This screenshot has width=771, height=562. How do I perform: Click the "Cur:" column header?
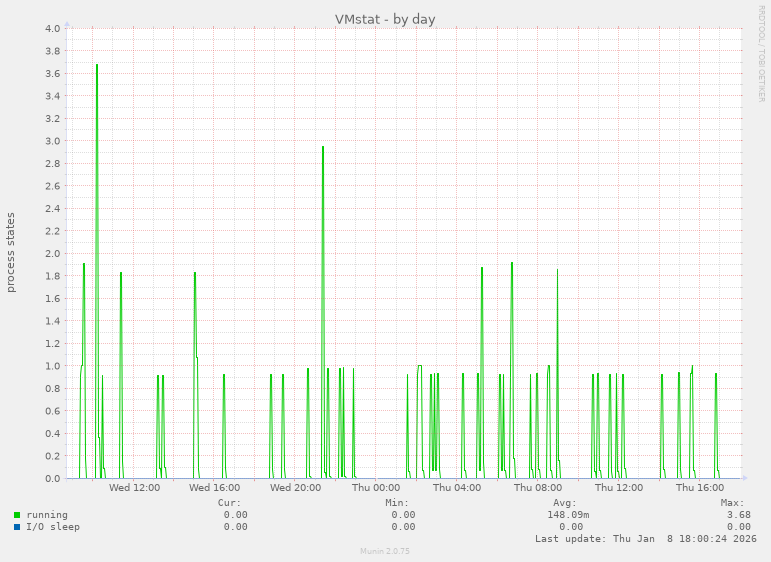[x=229, y=503]
